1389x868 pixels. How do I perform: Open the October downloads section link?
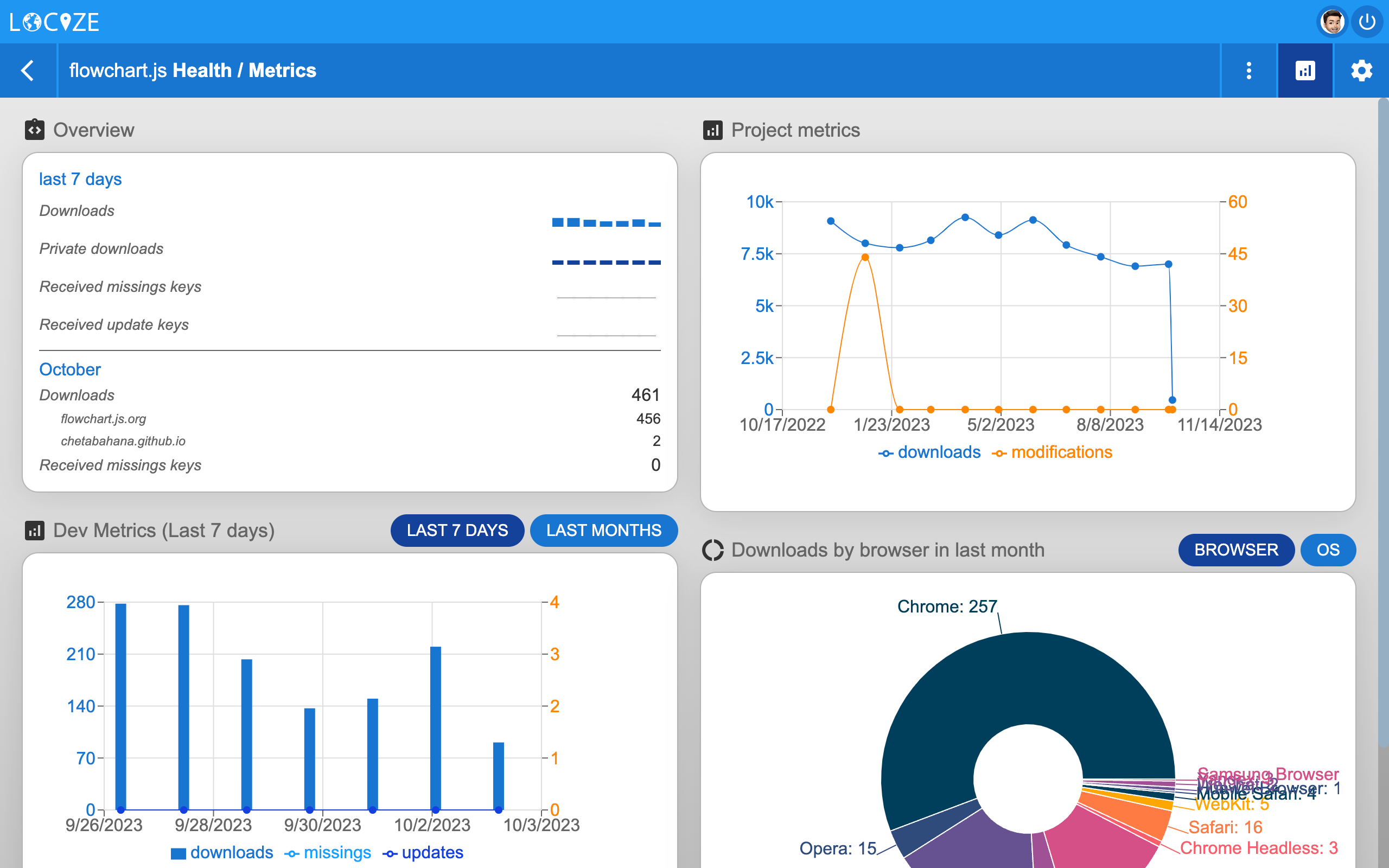point(69,369)
